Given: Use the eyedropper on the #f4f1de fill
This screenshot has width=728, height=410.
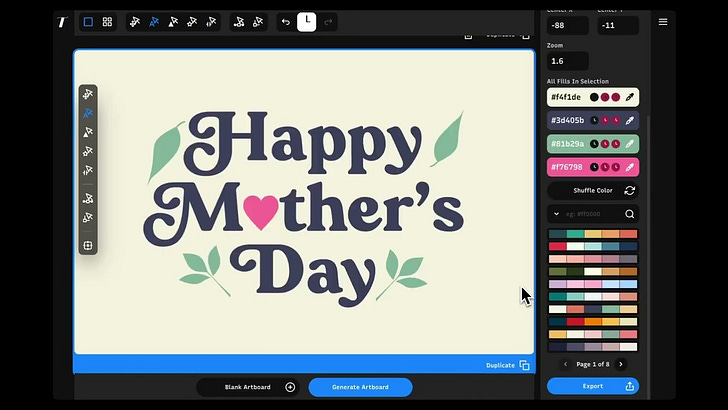Looking at the screenshot, I should pos(630,97).
